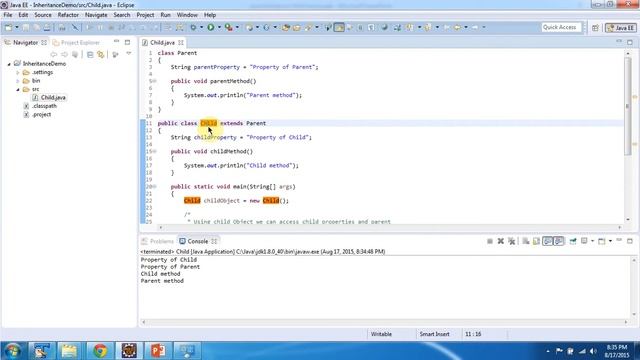This screenshot has height=360, width=640.
Task: Click the Print toolbar icon
Action: (47, 27)
